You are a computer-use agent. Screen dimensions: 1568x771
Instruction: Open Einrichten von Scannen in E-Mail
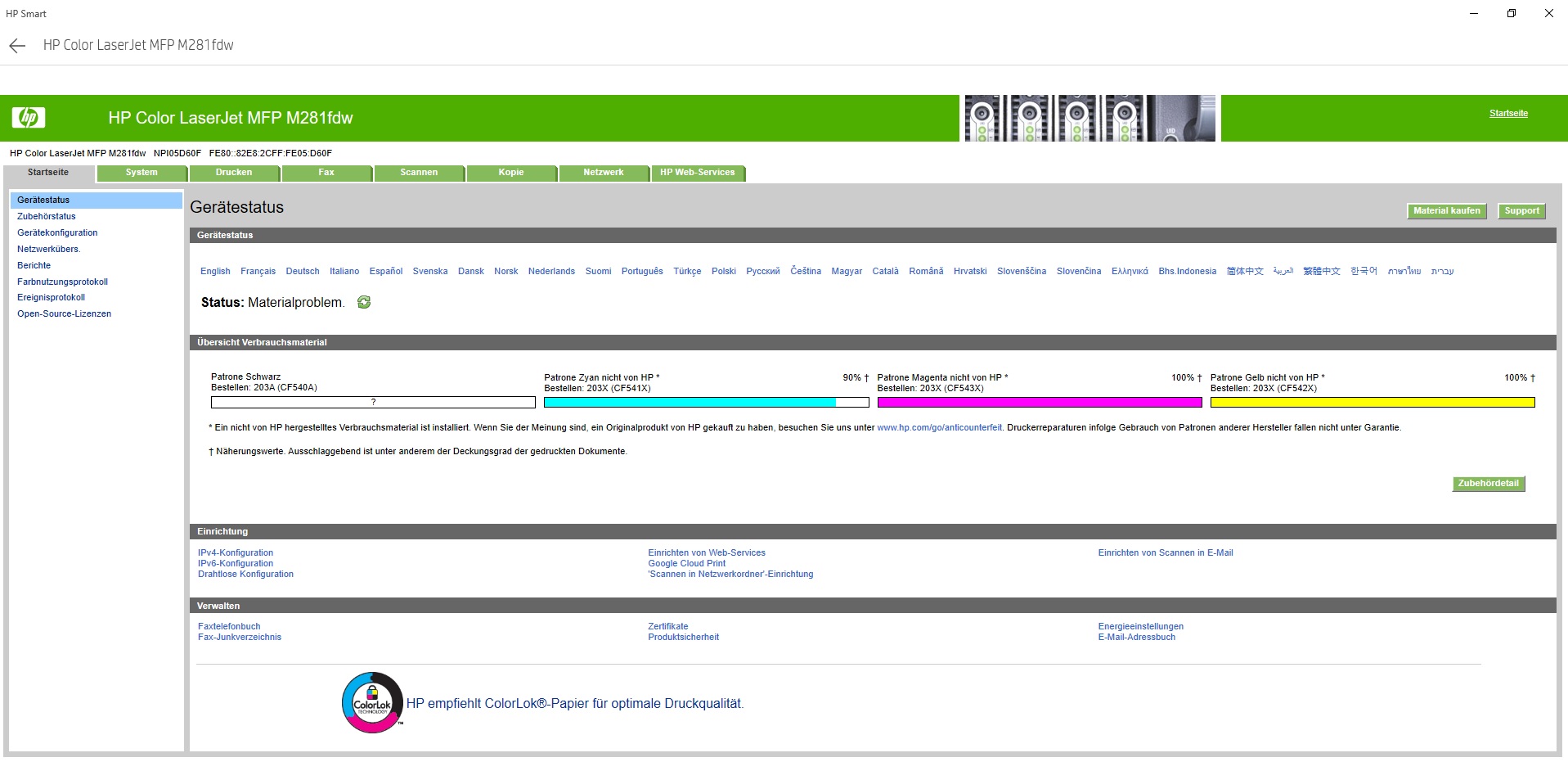pos(1166,553)
